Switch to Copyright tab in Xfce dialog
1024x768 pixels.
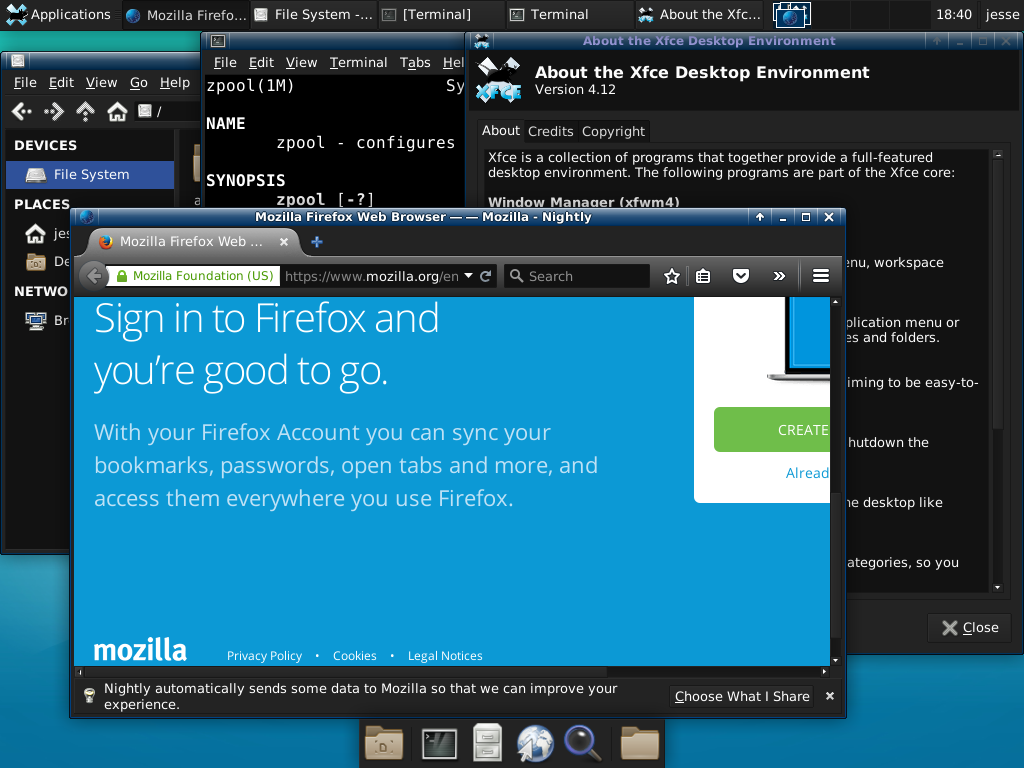[613, 131]
